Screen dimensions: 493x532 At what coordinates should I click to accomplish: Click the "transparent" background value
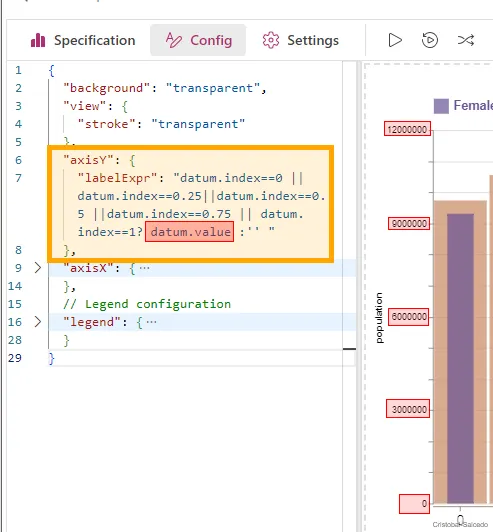coord(213,88)
